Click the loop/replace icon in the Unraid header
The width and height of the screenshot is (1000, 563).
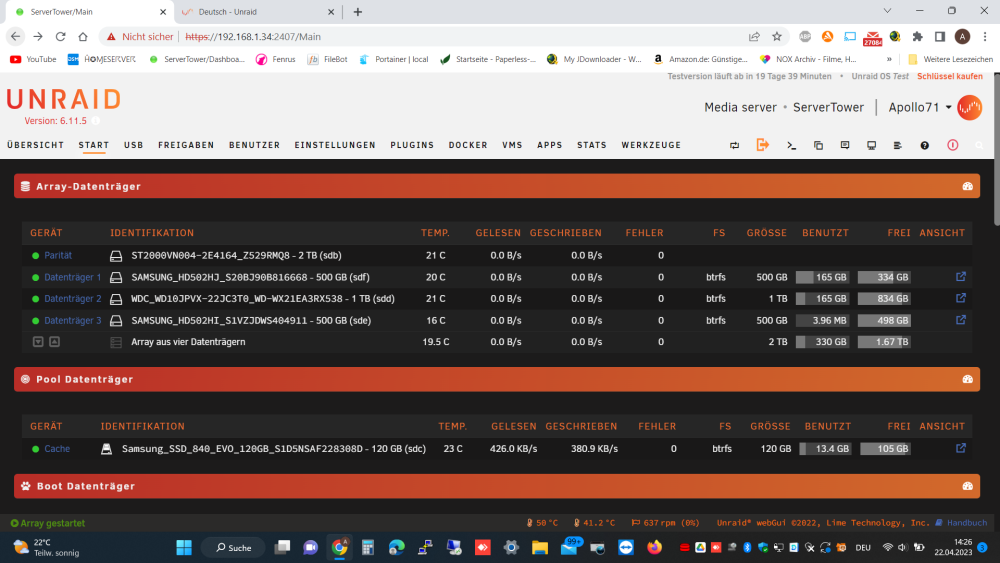(734, 145)
